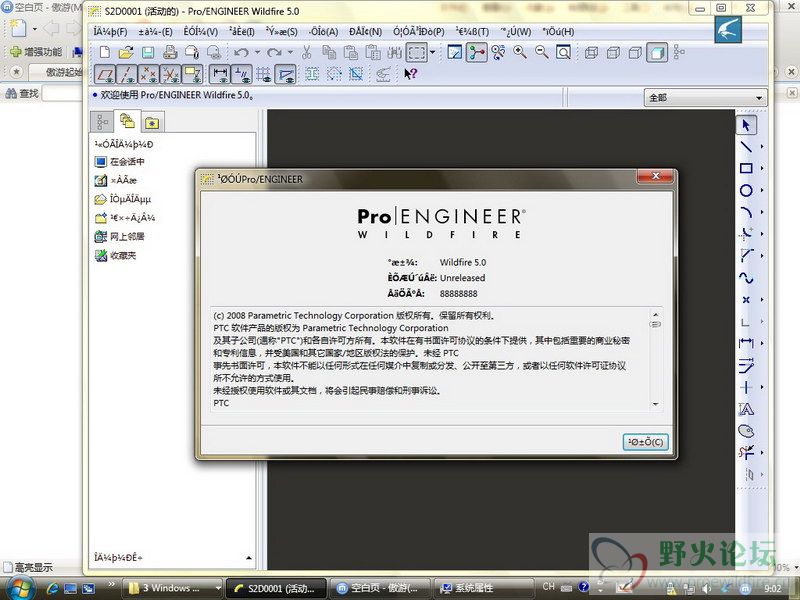
Task: Switch to wireframe display style
Action: pos(591,52)
